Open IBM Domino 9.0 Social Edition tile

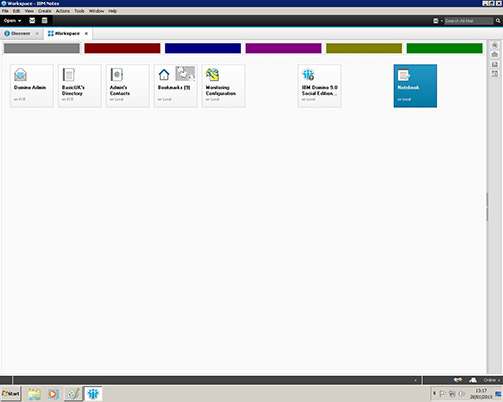point(319,86)
